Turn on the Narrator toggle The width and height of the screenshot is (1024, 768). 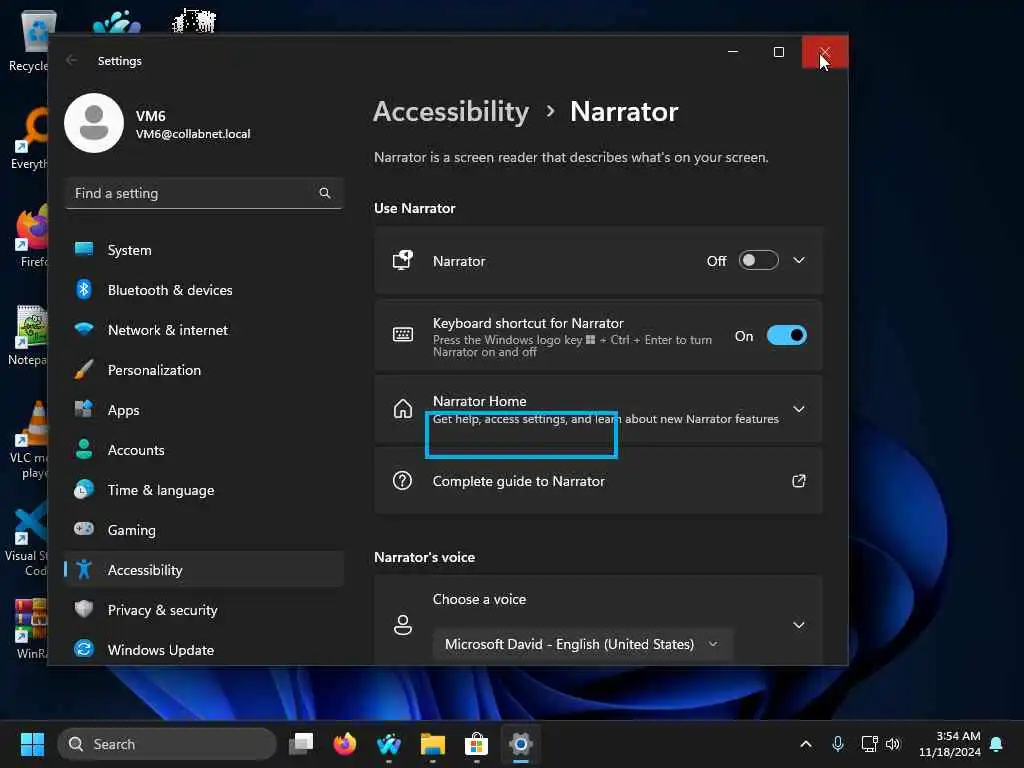coord(758,261)
